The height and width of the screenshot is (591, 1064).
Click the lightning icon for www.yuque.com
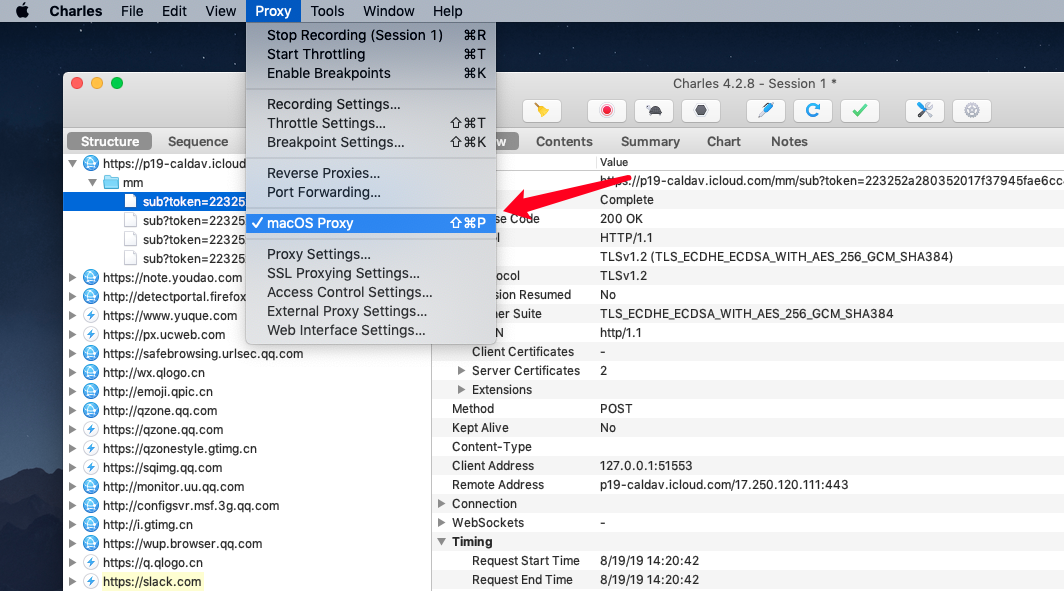pos(91,316)
